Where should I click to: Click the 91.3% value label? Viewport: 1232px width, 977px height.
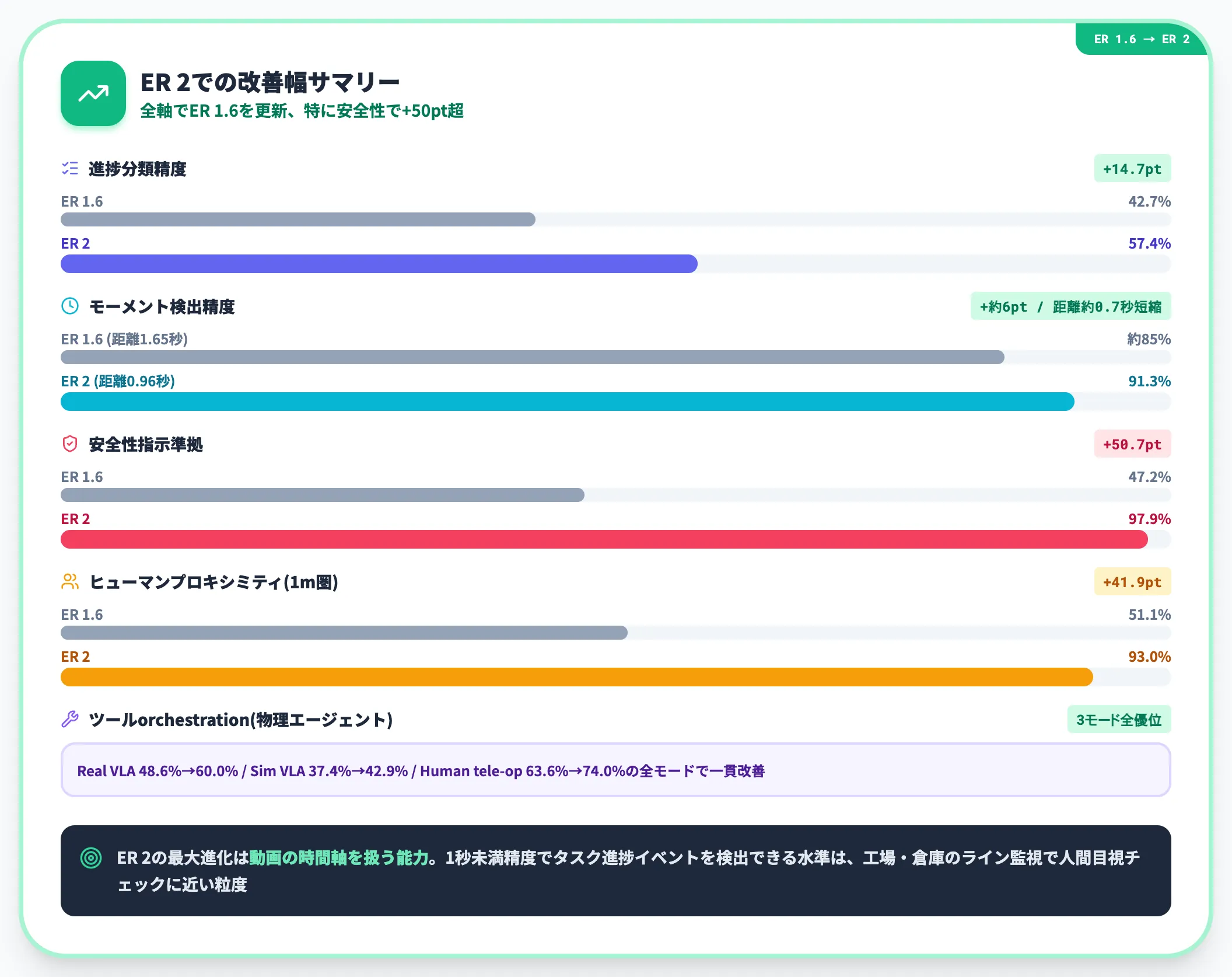point(1149,381)
